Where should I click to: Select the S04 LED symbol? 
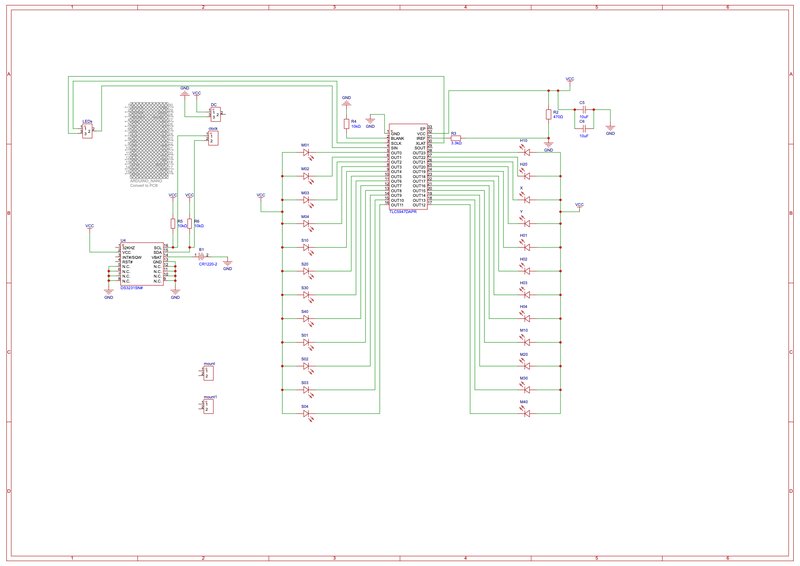(x=307, y=413)
